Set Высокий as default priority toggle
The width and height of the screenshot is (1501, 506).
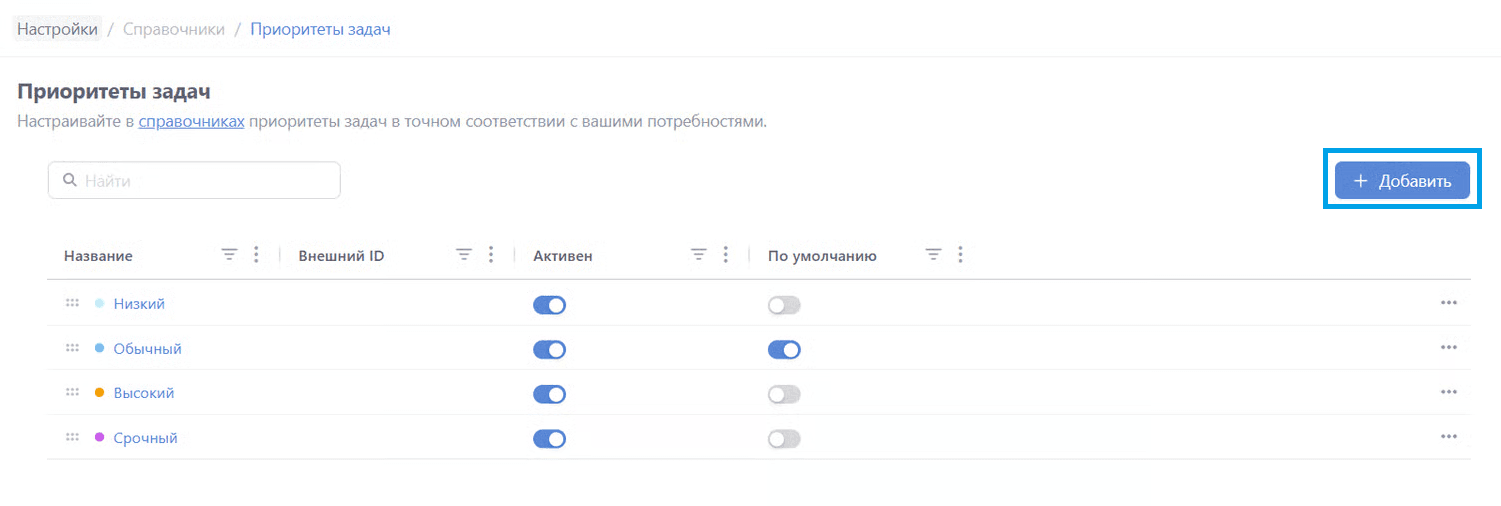784,394
